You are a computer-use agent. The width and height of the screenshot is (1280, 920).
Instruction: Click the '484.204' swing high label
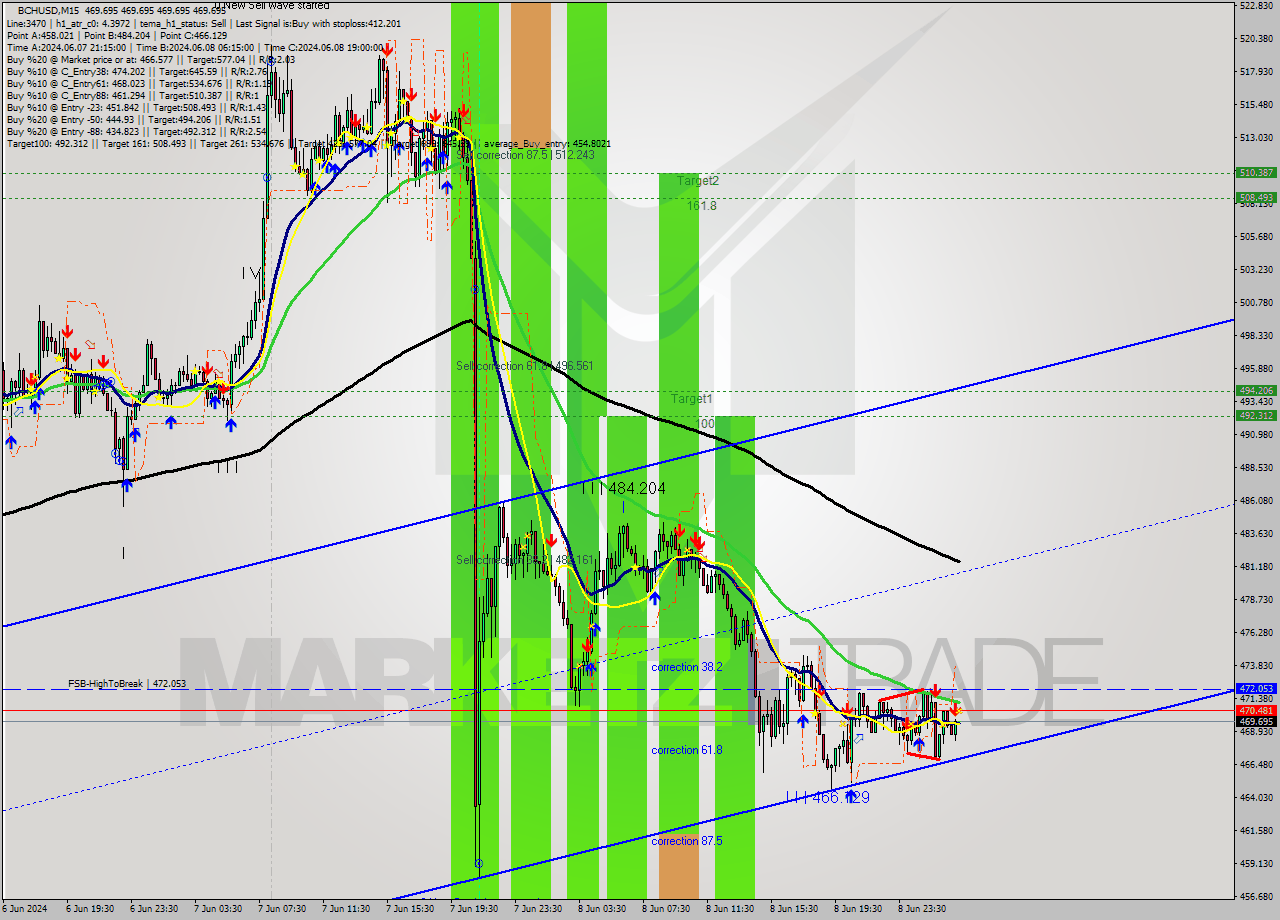pyautogui.click(x=637, y=488)
